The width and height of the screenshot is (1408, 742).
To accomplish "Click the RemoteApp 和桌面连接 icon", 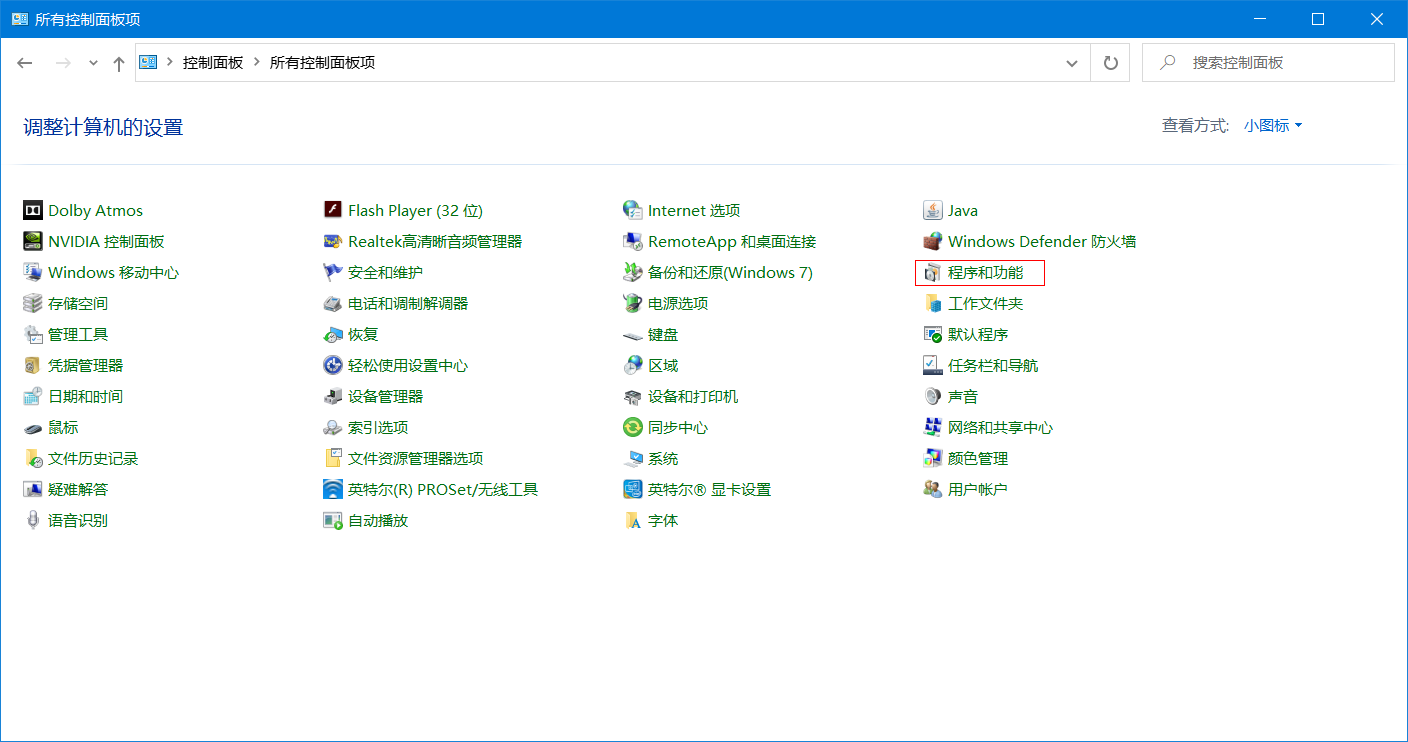I will tap(633, 241).
